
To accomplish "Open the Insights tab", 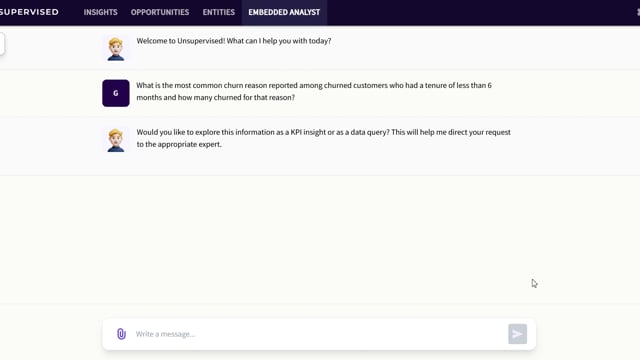I will 100,12.
